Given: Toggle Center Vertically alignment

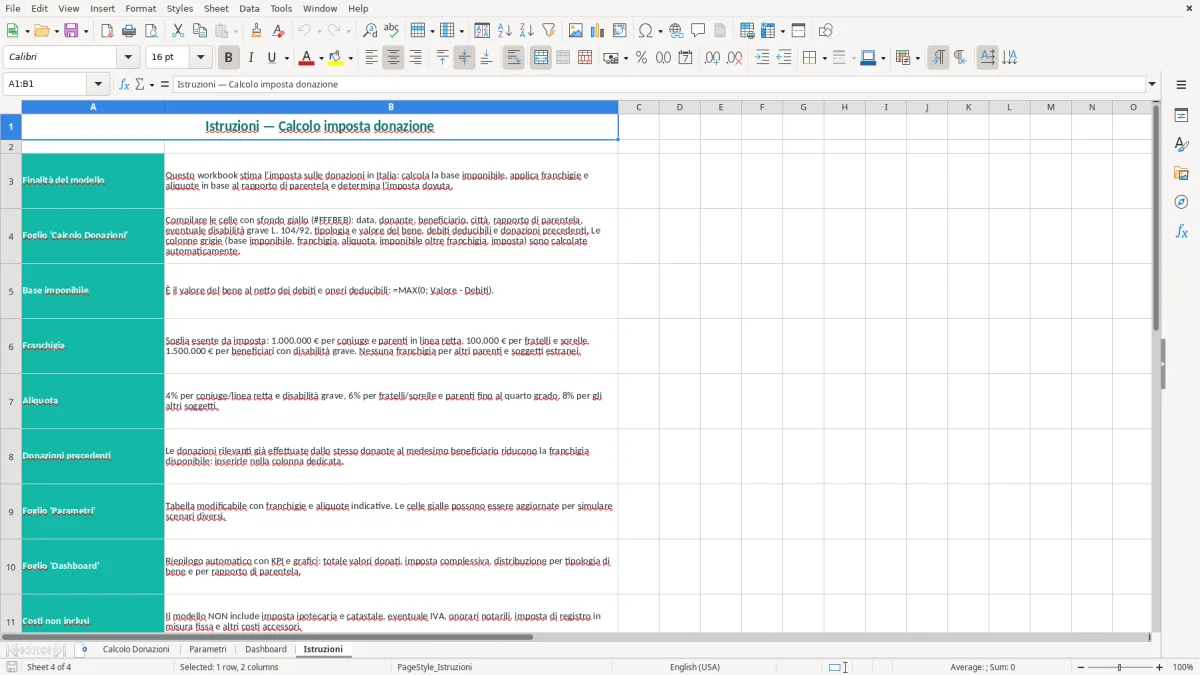Looking at the screenshot, I should 464,58.
